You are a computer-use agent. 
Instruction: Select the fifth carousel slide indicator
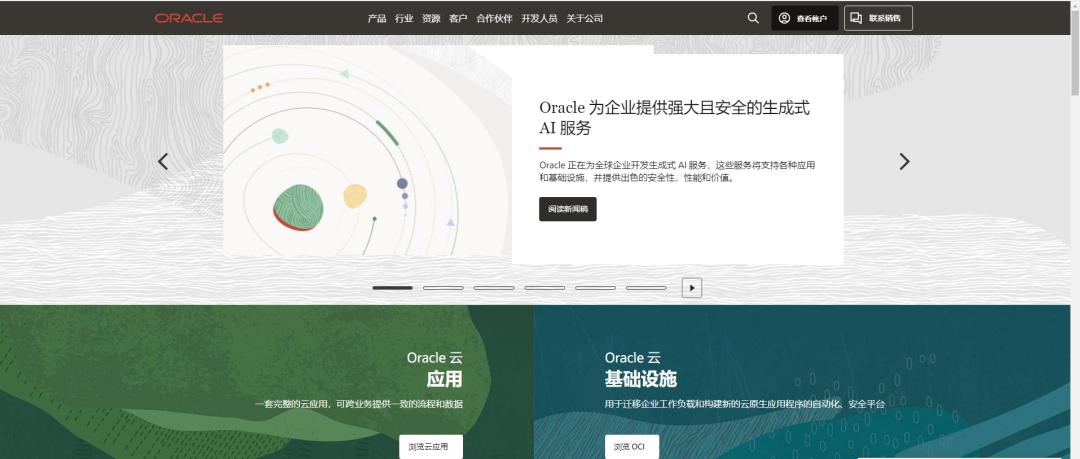click(596, 288)
